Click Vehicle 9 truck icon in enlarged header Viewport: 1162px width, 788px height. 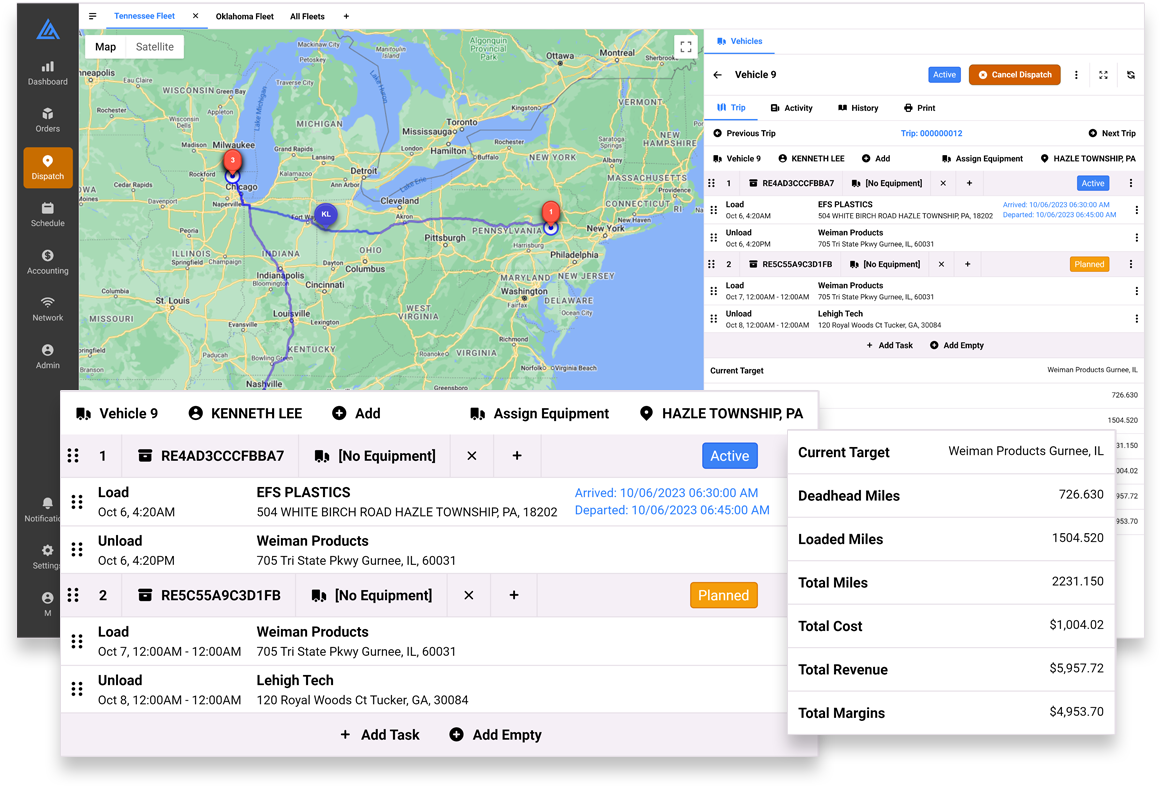point(83,414)
